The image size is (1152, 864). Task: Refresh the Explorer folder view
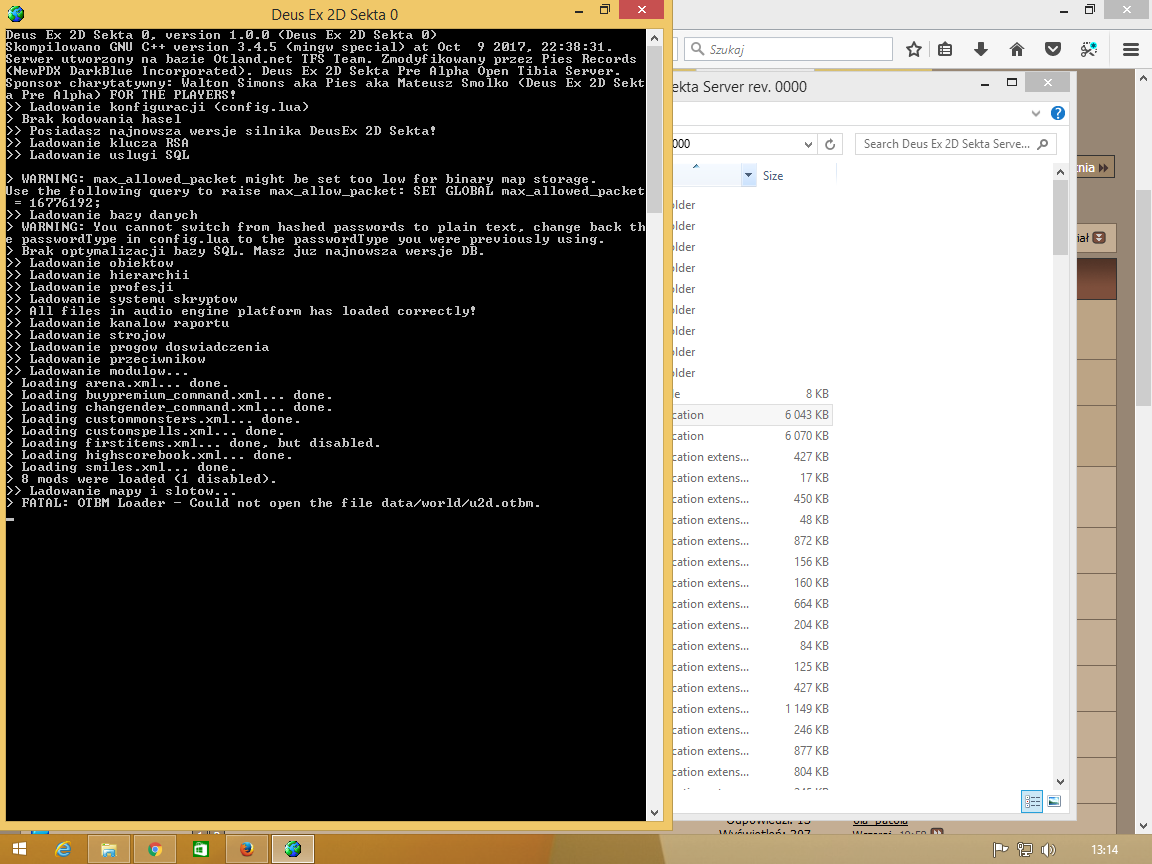830,144
